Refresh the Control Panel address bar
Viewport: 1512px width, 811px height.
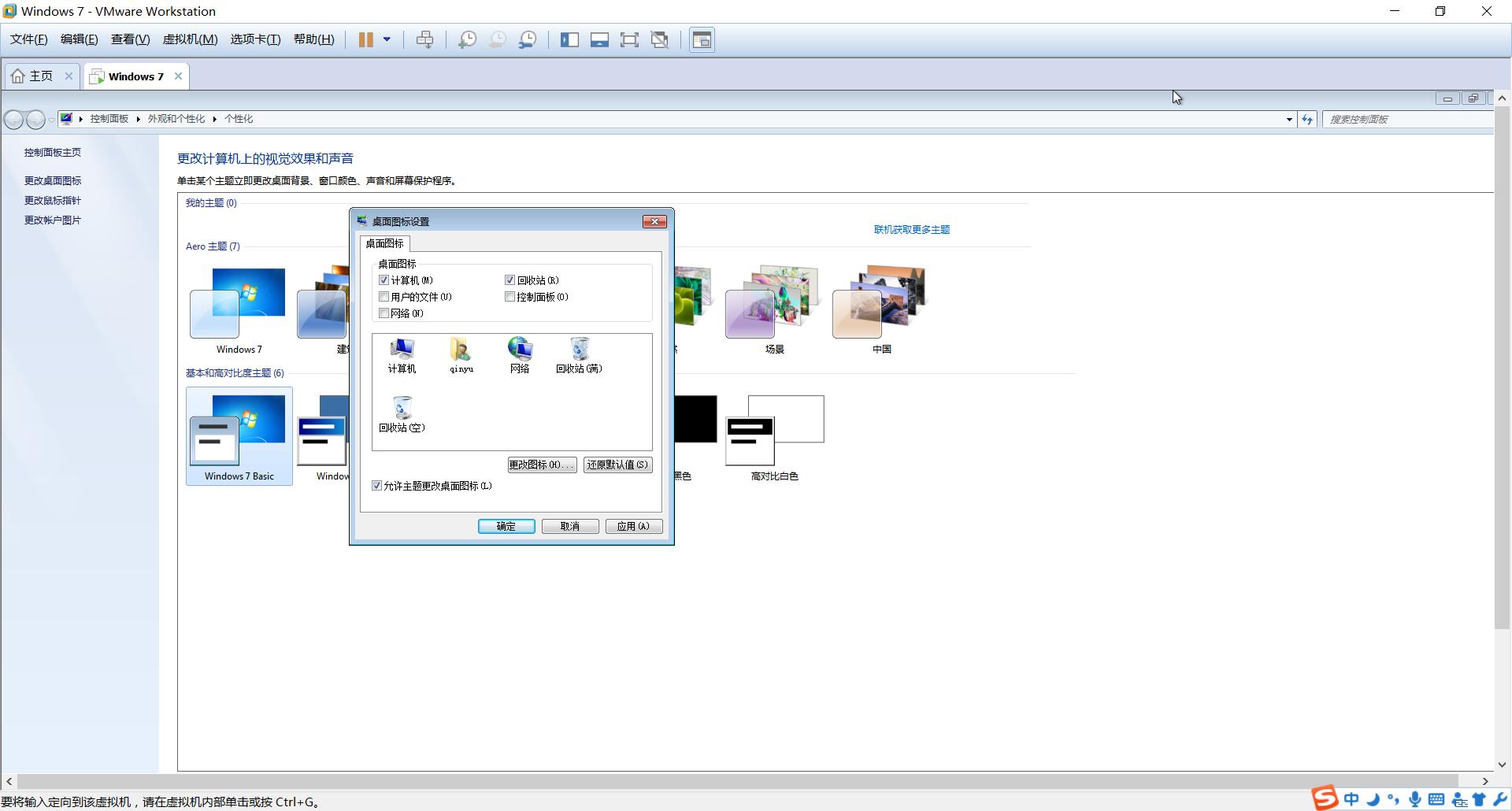1307,120
